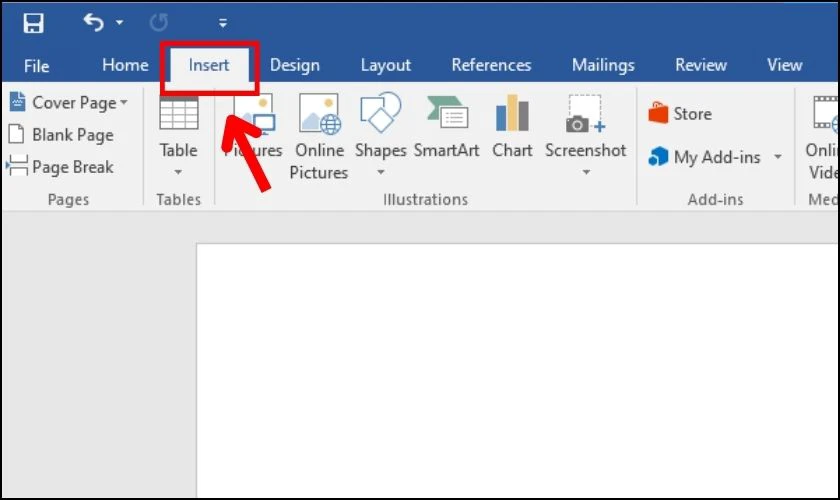Select the Insert ribbon tab

(209, 65)
